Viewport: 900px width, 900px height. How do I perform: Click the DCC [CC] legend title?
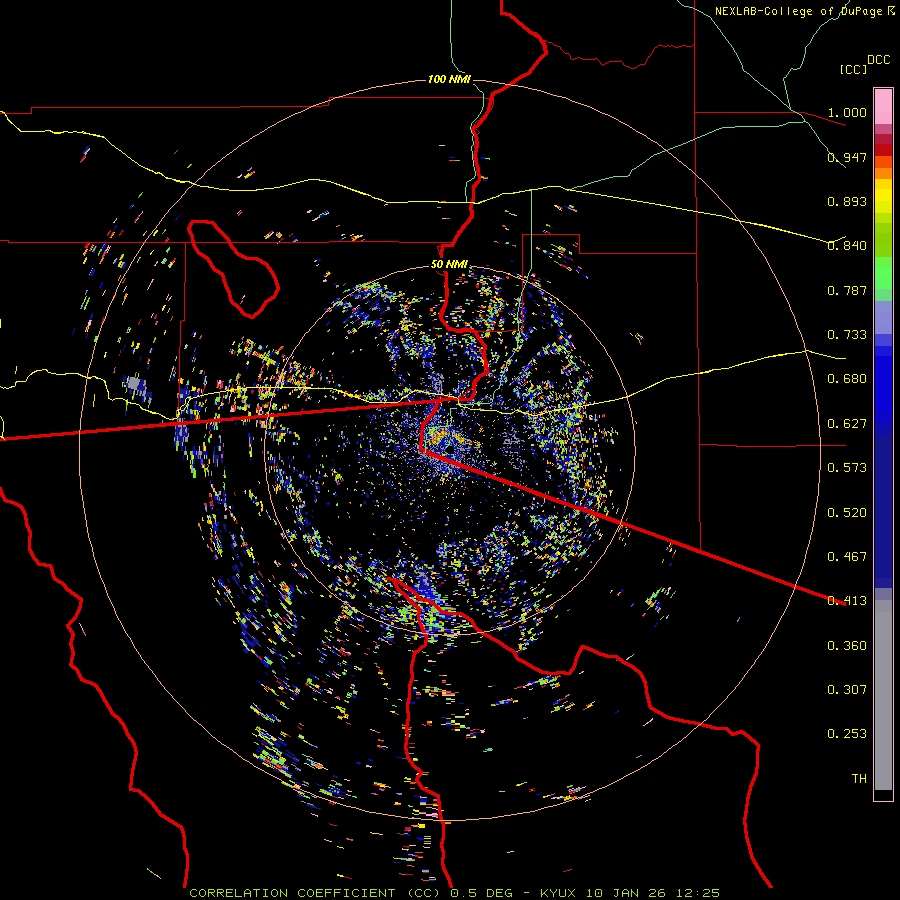(x=864, y=64)
